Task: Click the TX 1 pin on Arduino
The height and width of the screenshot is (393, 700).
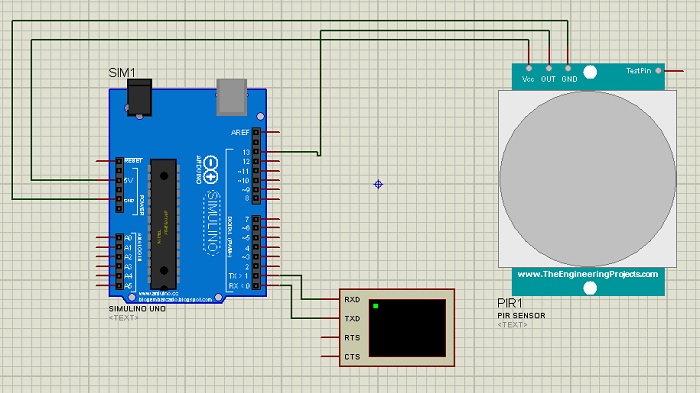Action: pos(256,276)
